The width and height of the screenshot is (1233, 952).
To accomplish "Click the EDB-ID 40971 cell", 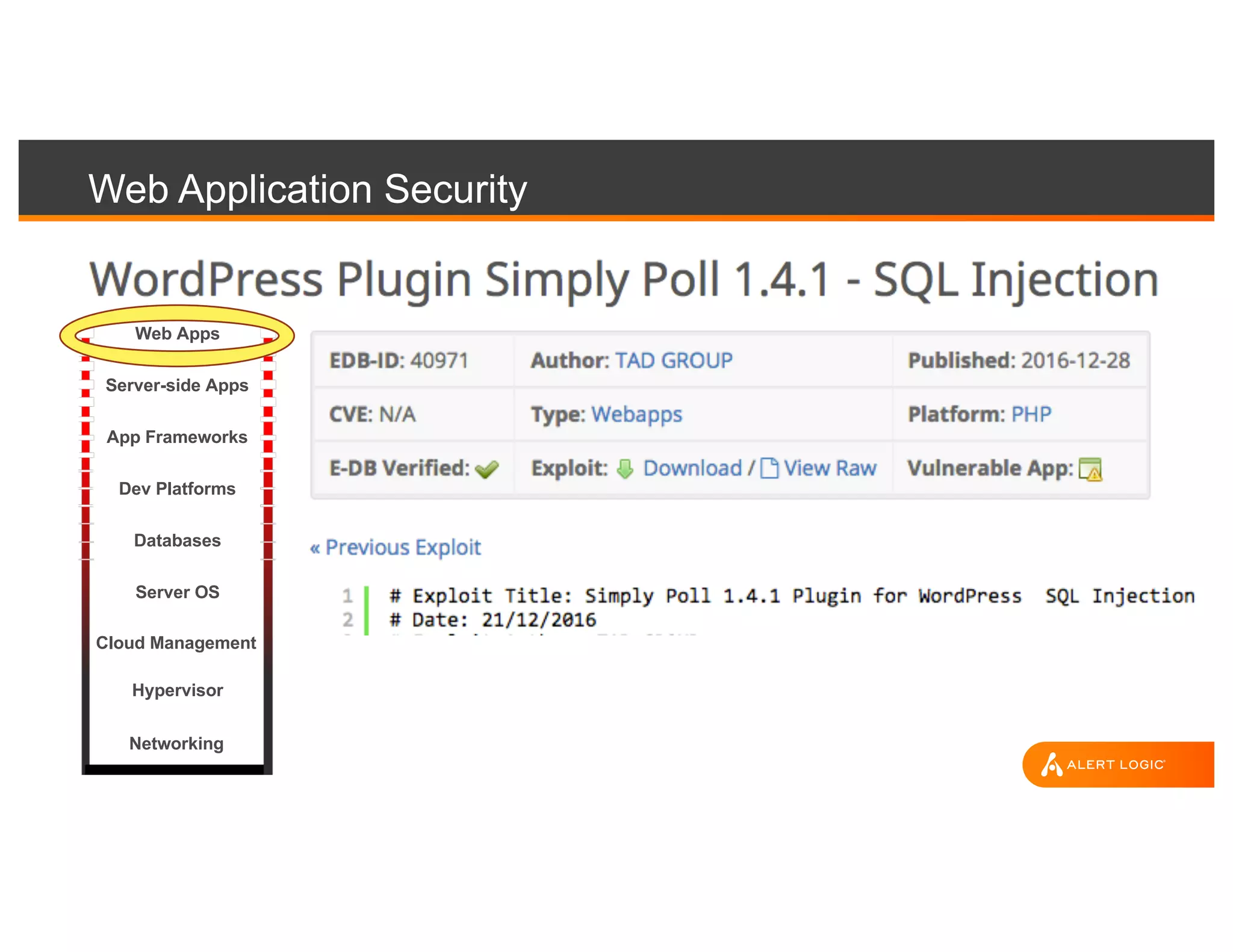I will (x=414, y=360).
